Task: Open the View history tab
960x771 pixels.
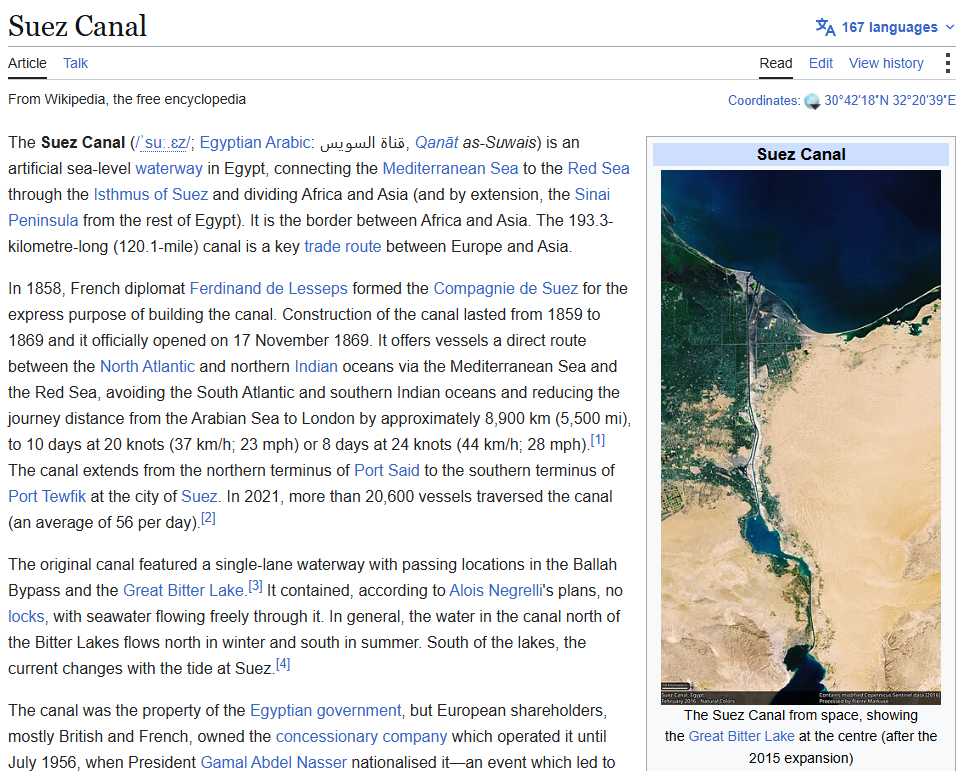Action: pyautogui.click(x=886, y=63)
